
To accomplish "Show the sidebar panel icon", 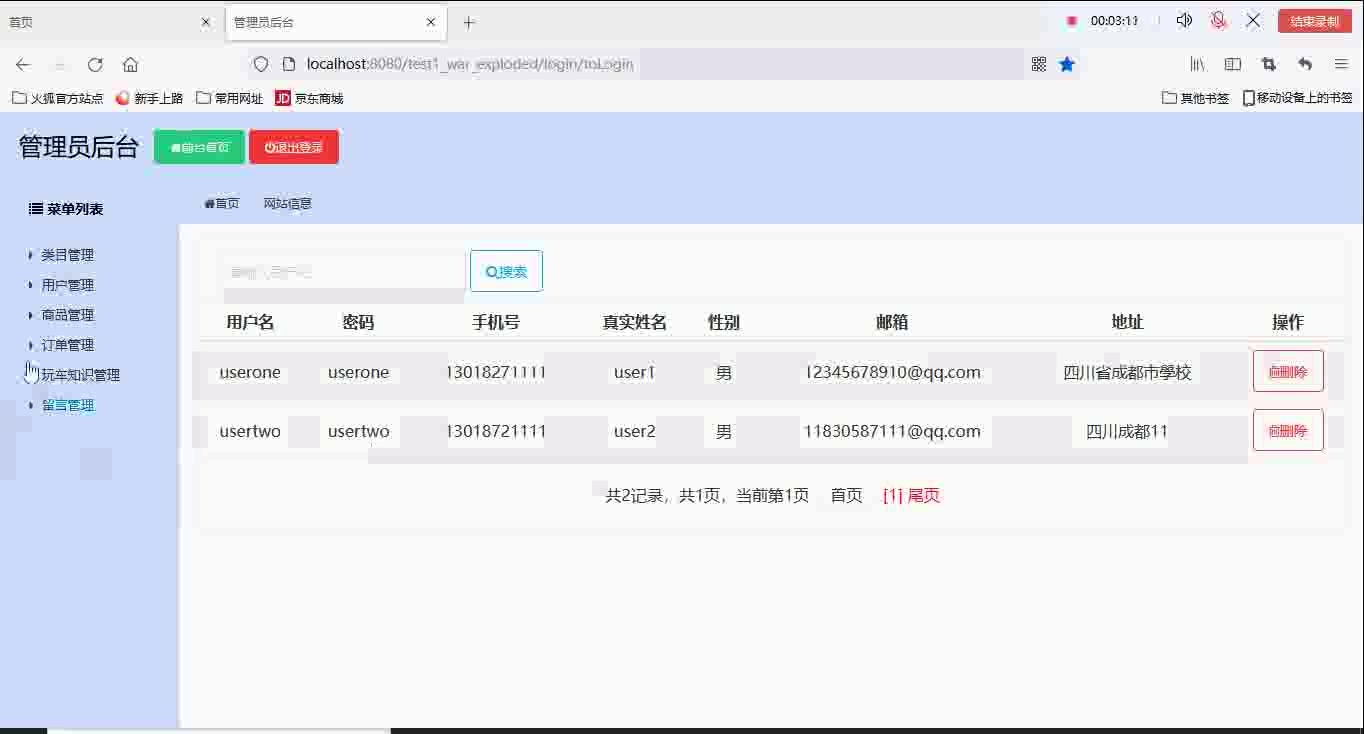I will pos(1233,64).
